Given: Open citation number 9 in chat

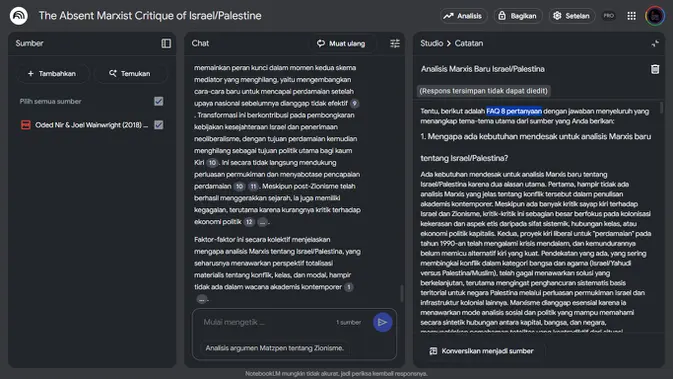Looking at the screenshot, I should click(354, 103).
